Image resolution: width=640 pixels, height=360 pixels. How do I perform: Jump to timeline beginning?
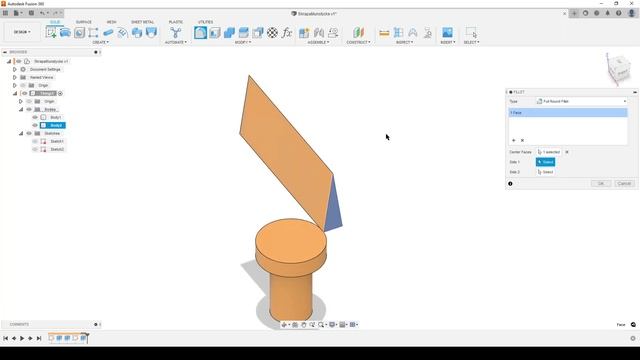click(x=5, y=338)
